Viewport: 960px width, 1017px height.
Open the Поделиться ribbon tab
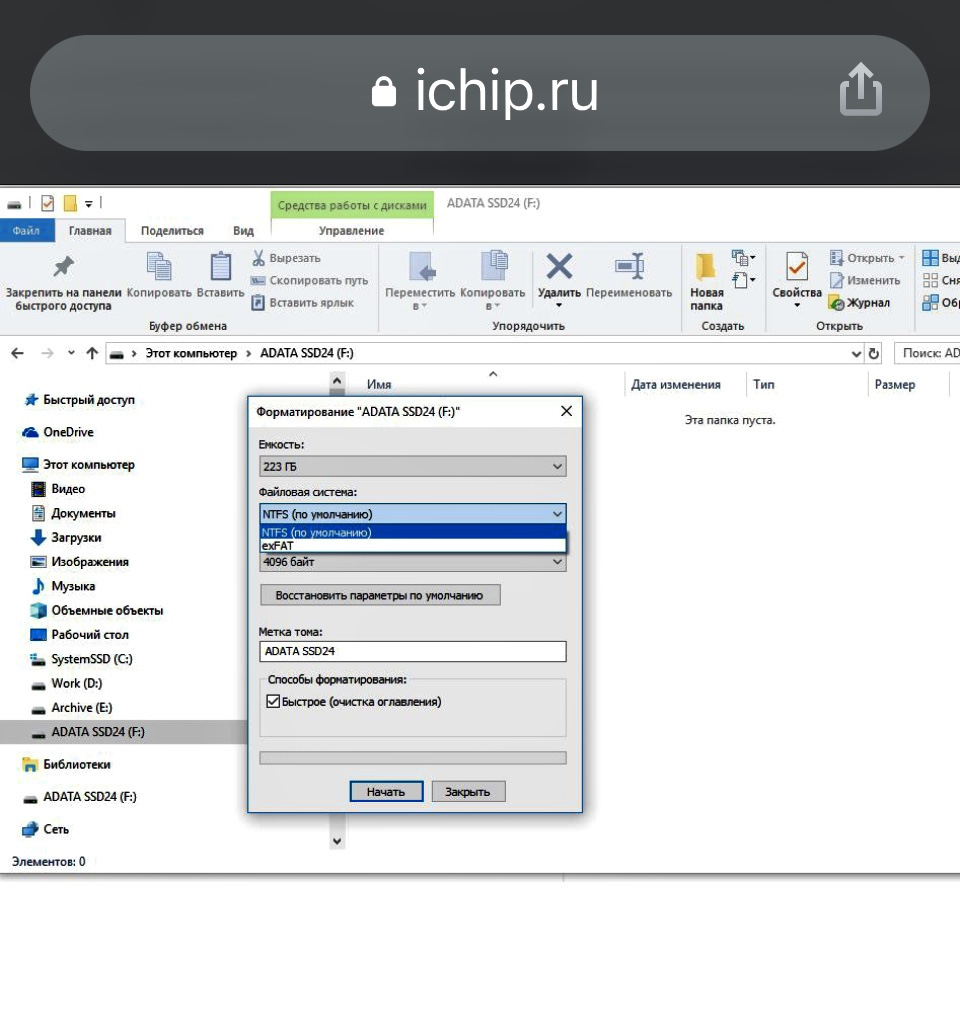pyautogui.click(x=172, y=231)
